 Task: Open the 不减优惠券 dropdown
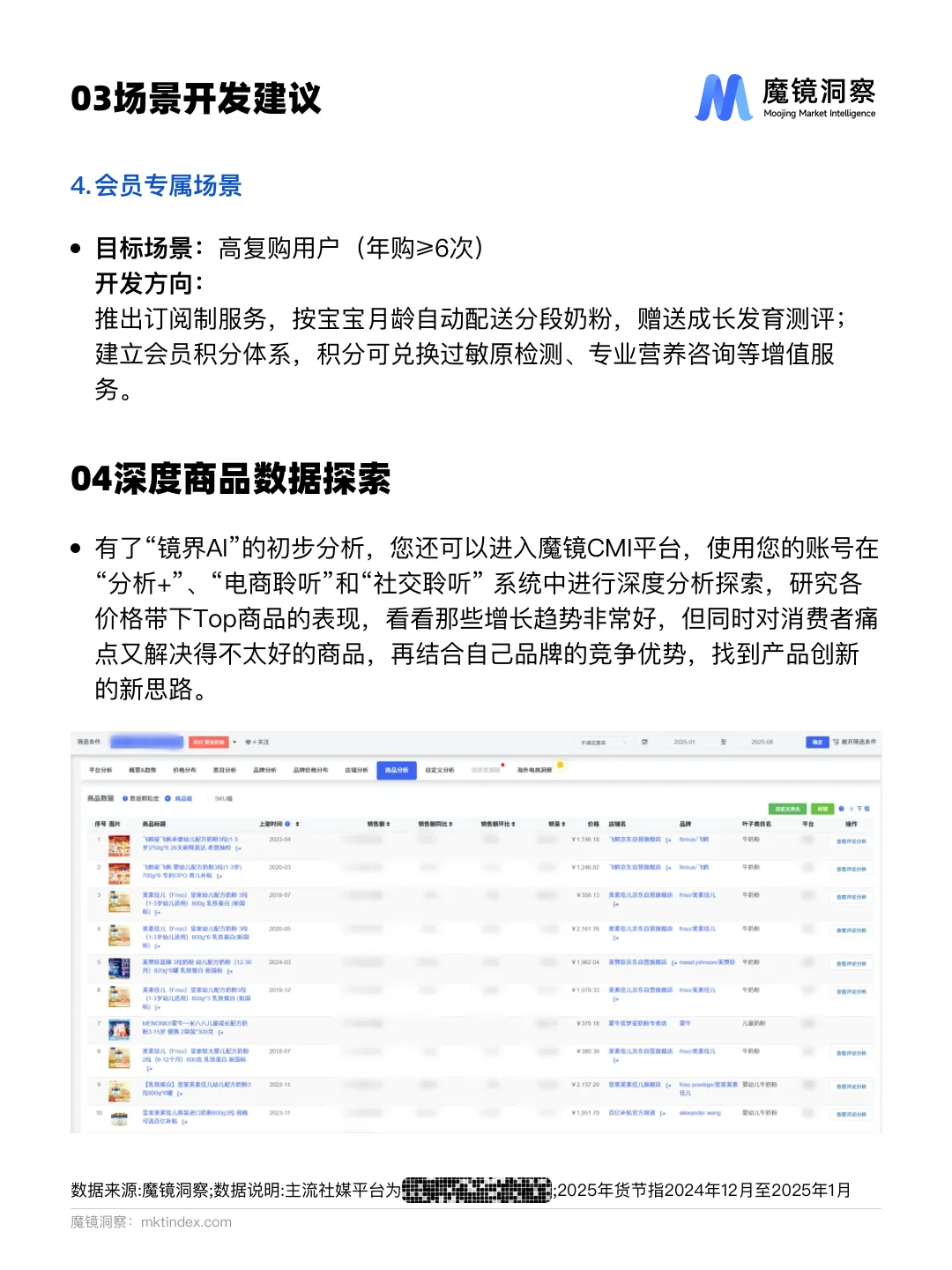[x=604, y=743]
